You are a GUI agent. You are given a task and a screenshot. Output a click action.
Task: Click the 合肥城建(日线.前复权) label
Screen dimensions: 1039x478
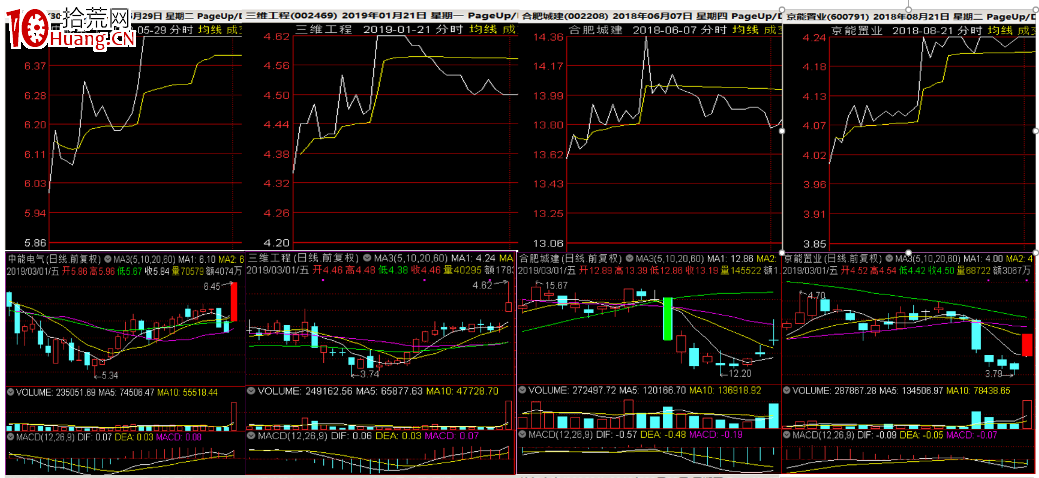tap(572, 258)
